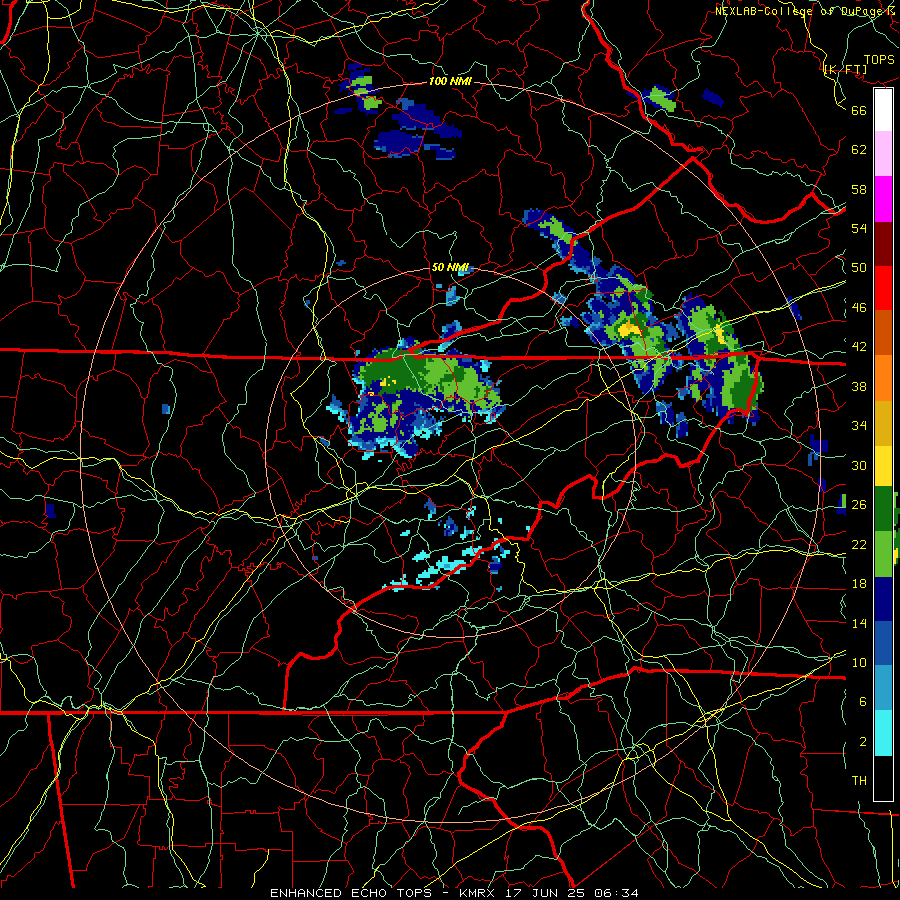Click the "54" value on the legend scale

859,228
